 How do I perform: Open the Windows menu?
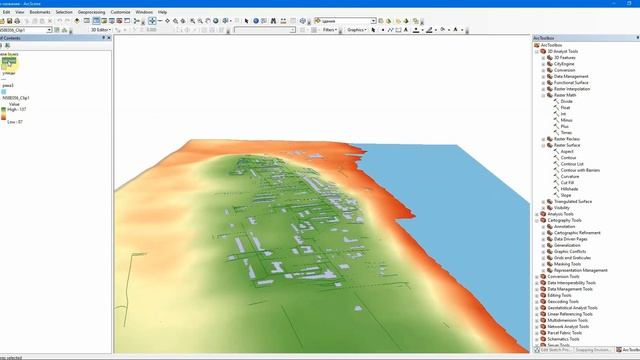coord(144,12)
